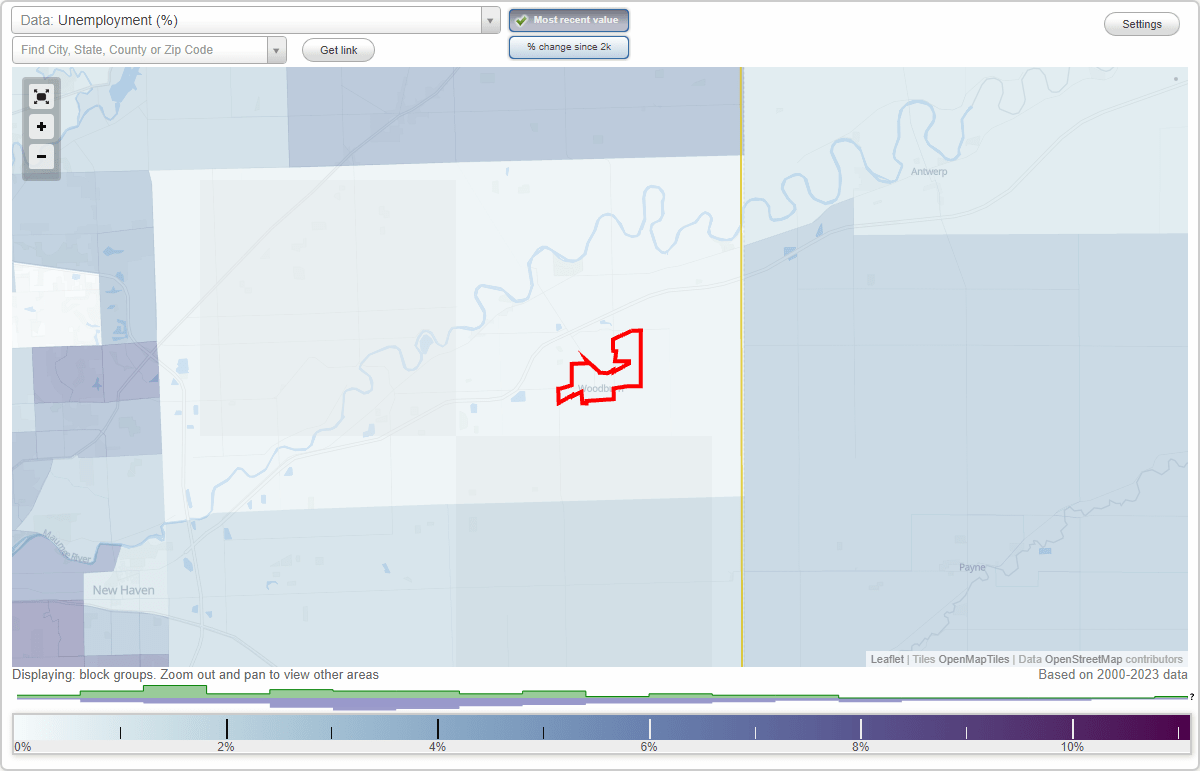Click the 0% label on legend
The width and height of the screenshot is (1200, 771).
point(23,746)
